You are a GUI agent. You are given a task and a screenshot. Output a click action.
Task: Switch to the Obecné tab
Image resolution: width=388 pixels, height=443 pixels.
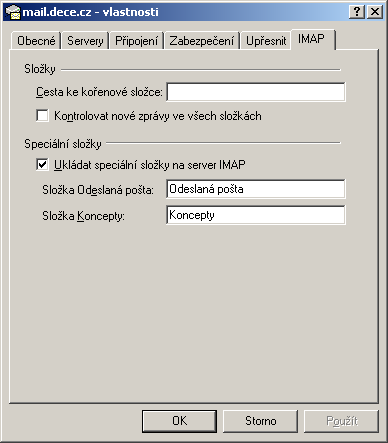click(x=36, y=41)
